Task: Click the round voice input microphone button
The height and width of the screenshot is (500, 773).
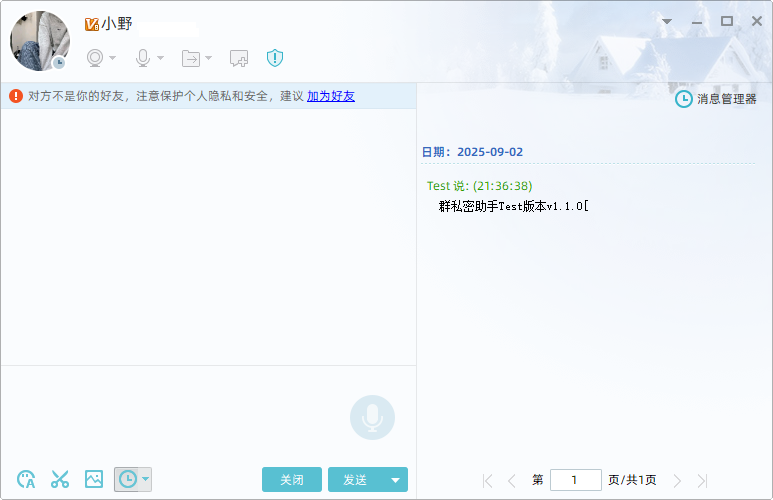Action: (x=372, y=417)
